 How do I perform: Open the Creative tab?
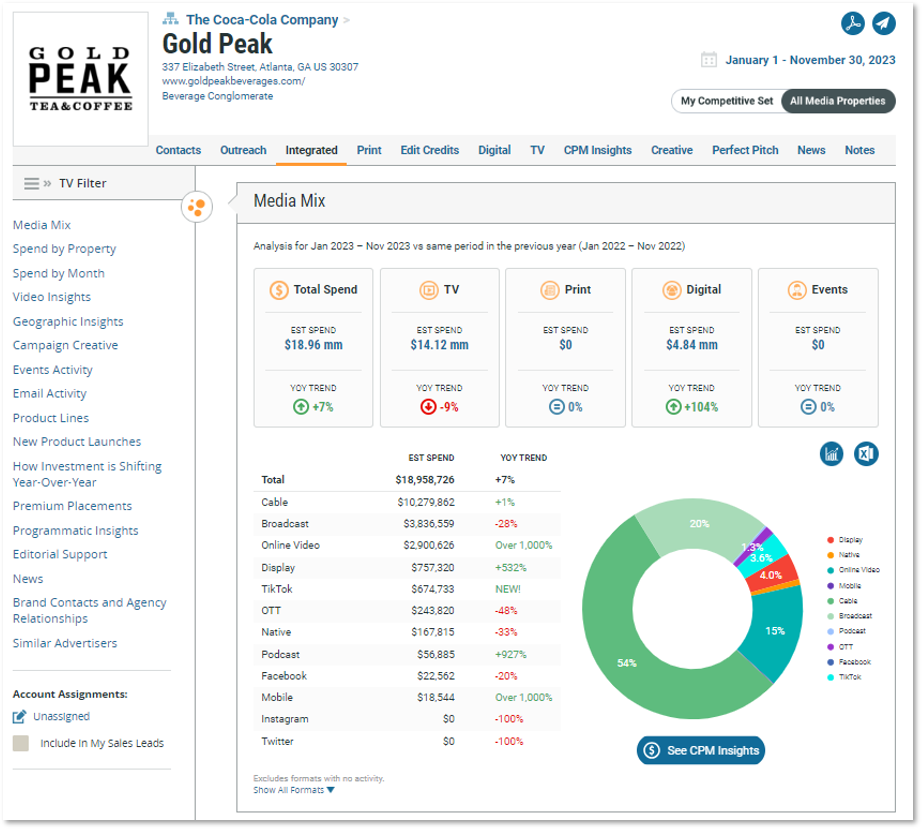672,151
